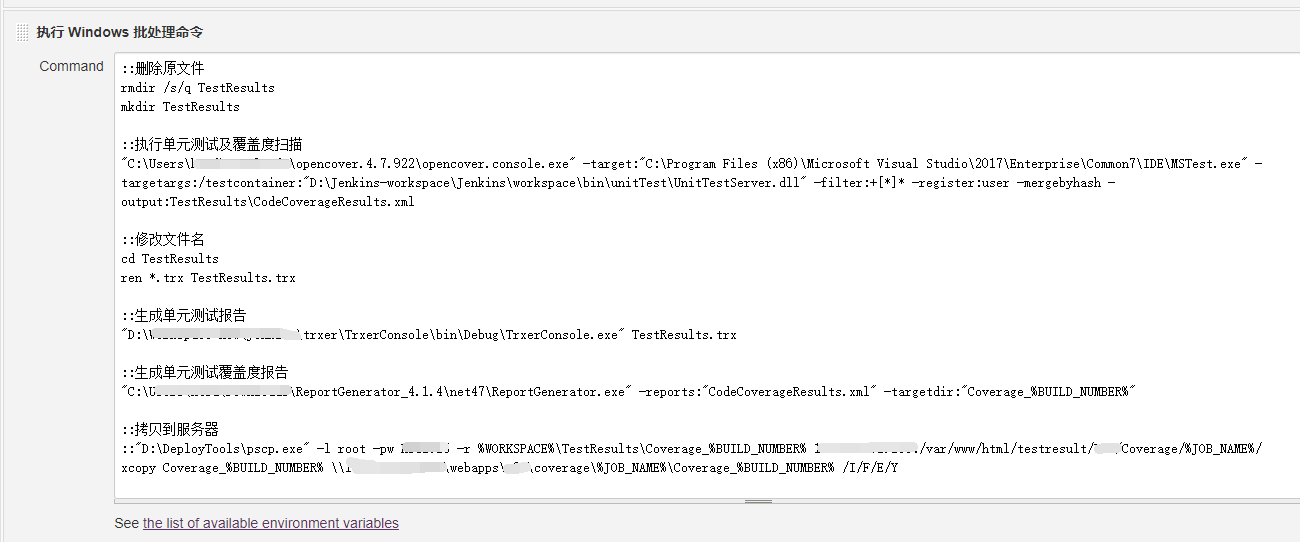
Task: Click the 'output:TestResults\CodeCoverageResults.xml' line
Action: pos(267,201)
